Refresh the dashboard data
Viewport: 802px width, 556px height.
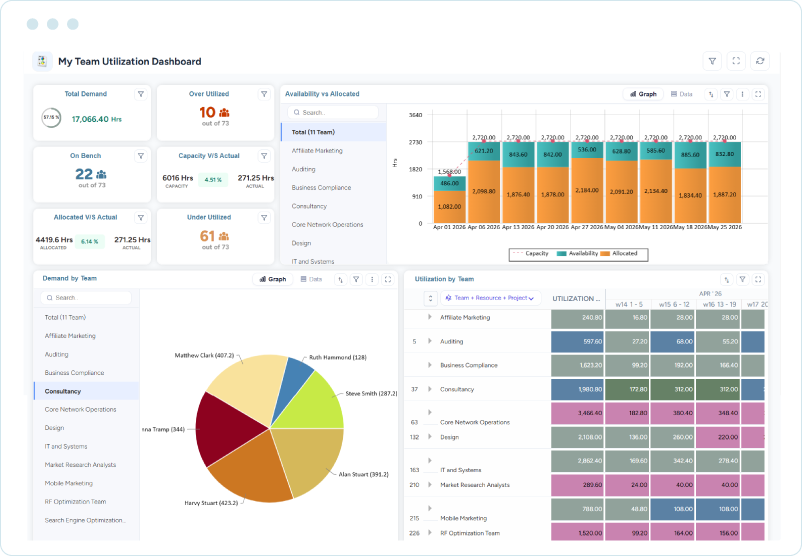click(x=760, y=61)
